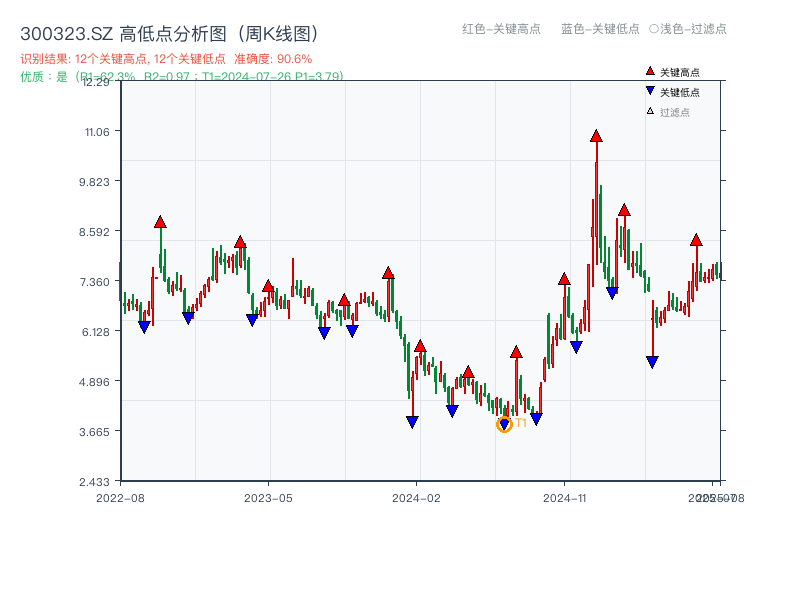Select the red high marker near 9.1 after the peak
This screenshot has height=600, width=800.
pos(624,210)
